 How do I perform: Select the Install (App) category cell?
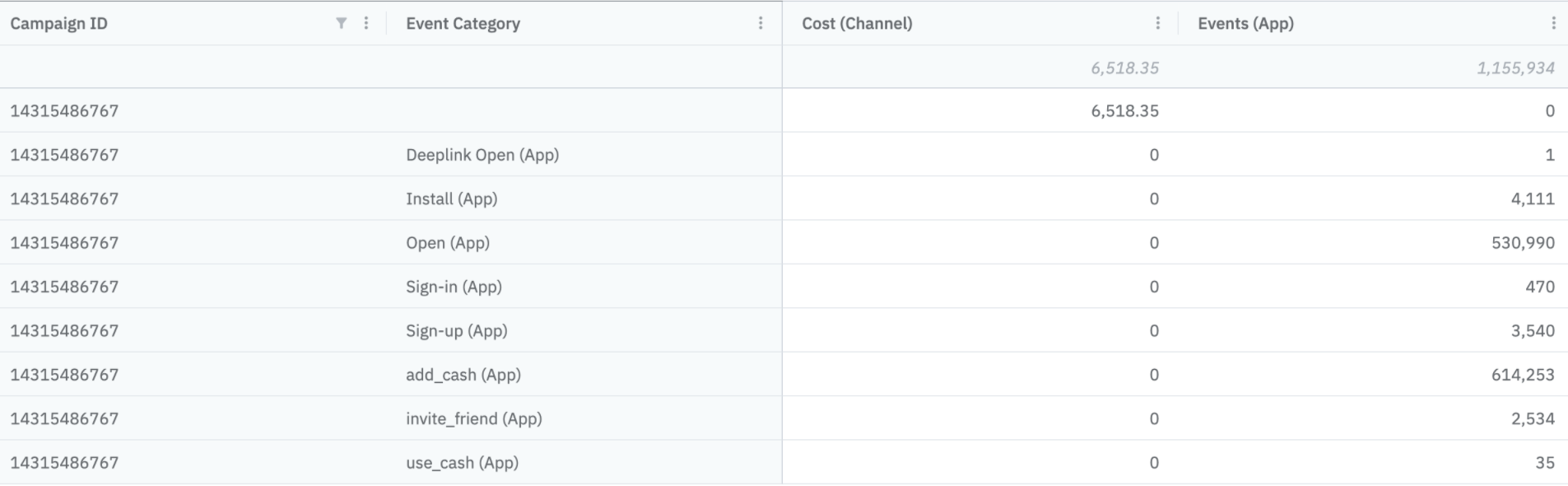coord(451,199)
